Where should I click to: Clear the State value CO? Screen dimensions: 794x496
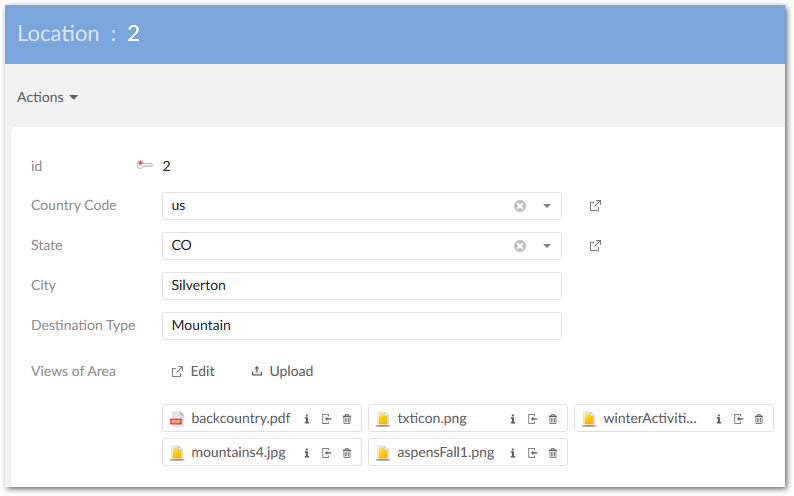point(520,246)
